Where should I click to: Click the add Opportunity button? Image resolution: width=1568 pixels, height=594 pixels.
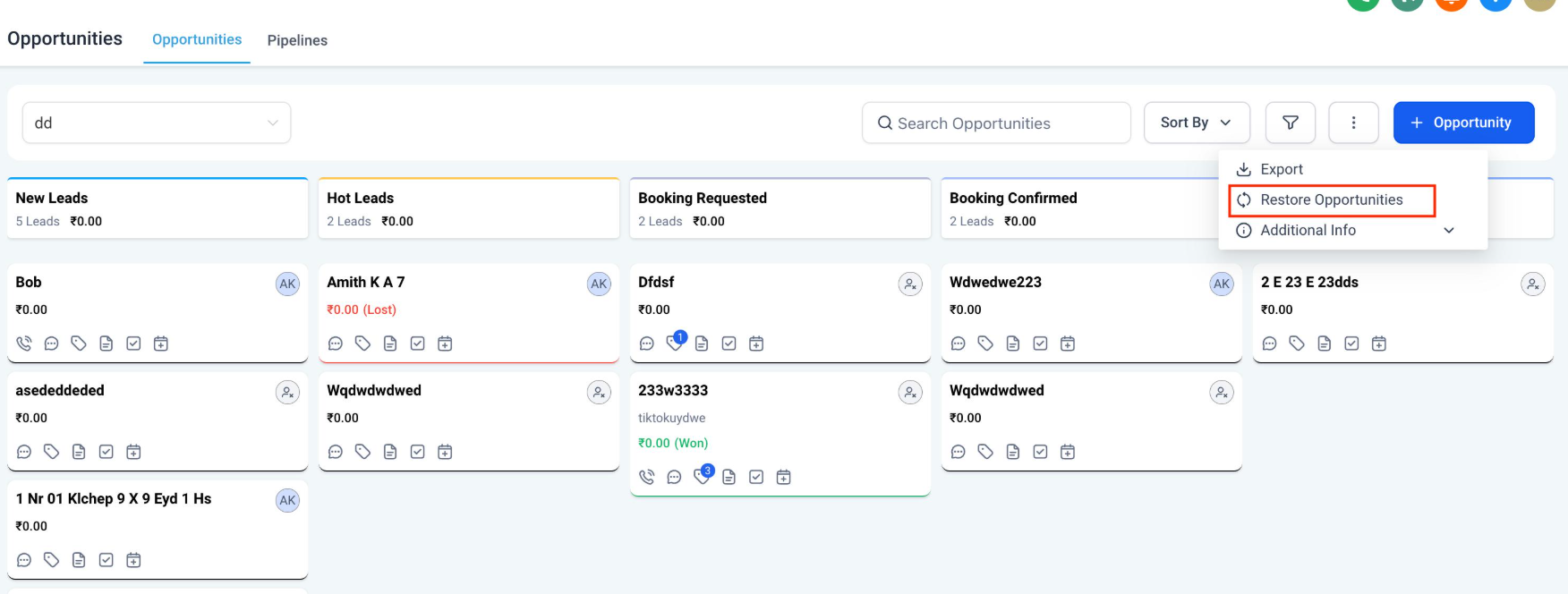[x=1463, y=123]
